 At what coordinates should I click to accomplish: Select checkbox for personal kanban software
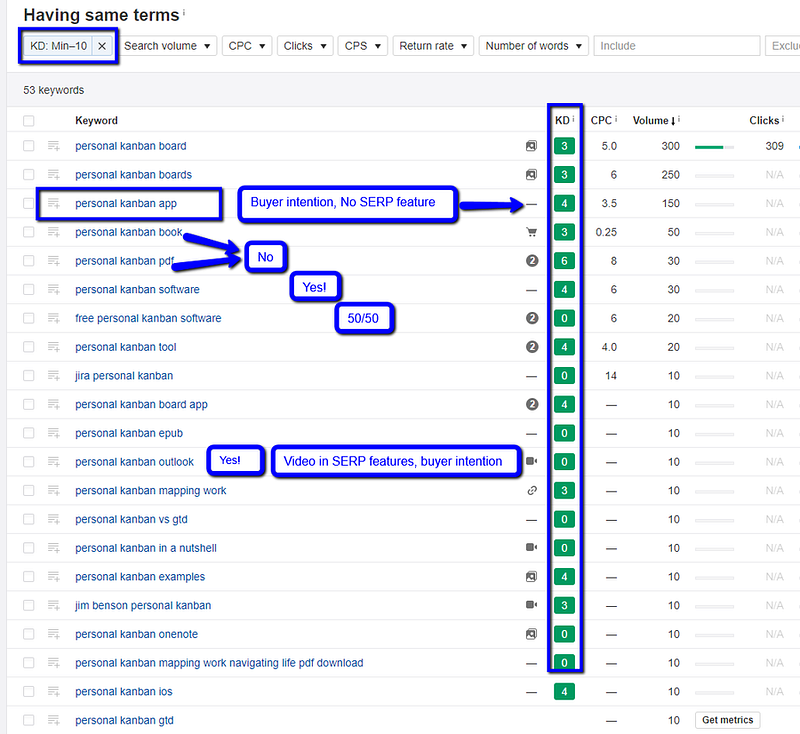(x=29, y=289)
